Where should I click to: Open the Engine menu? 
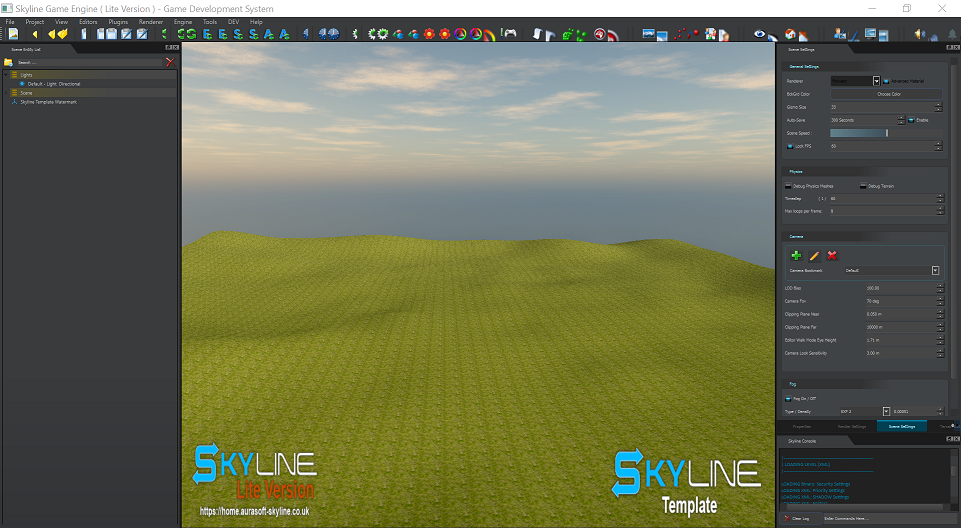point(183,22)
